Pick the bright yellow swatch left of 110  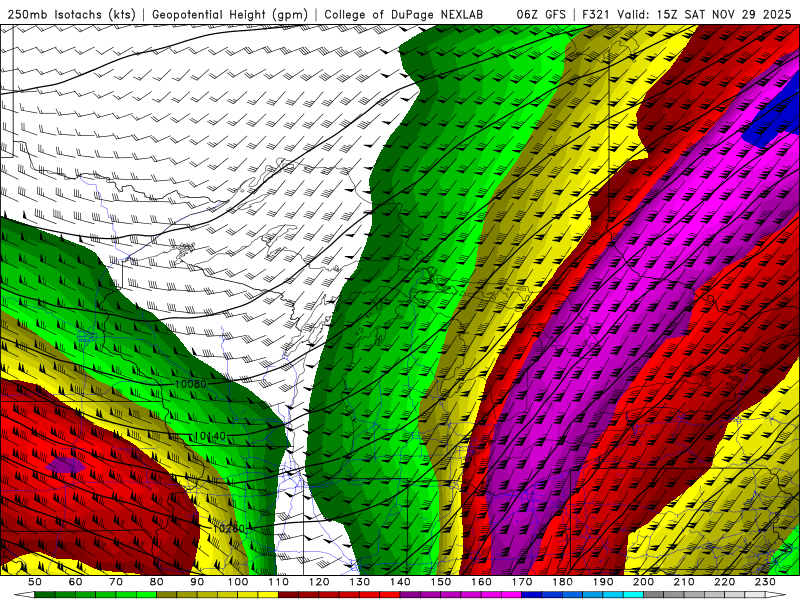(268, 595)
